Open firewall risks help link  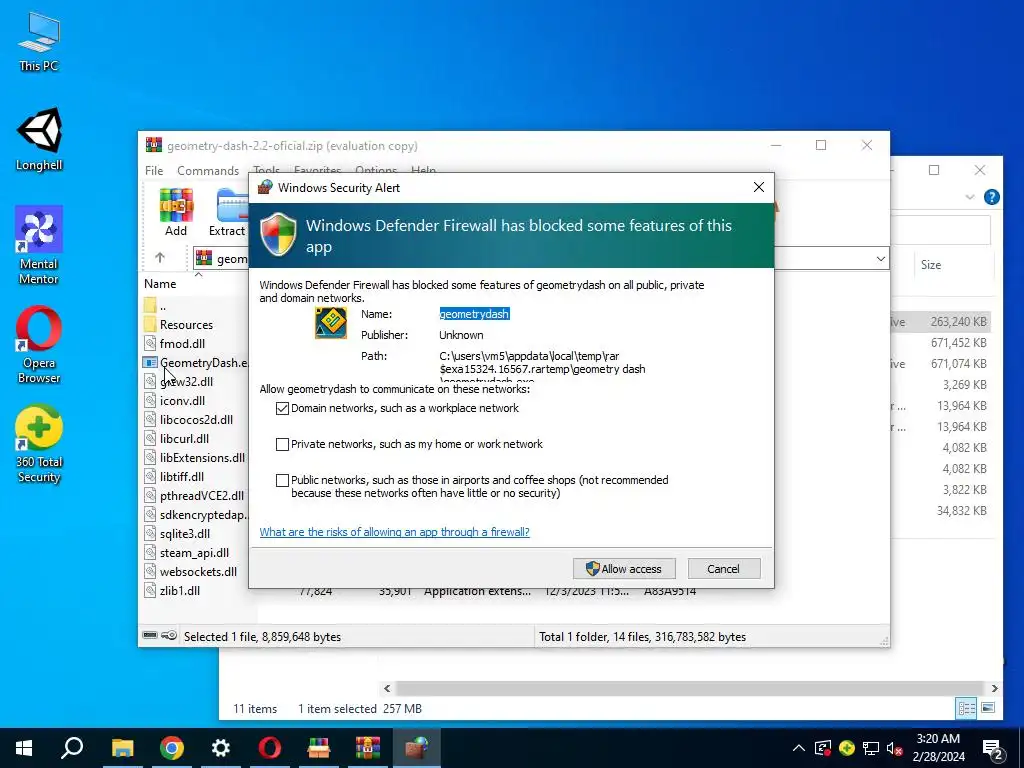(x=394, y=532)
